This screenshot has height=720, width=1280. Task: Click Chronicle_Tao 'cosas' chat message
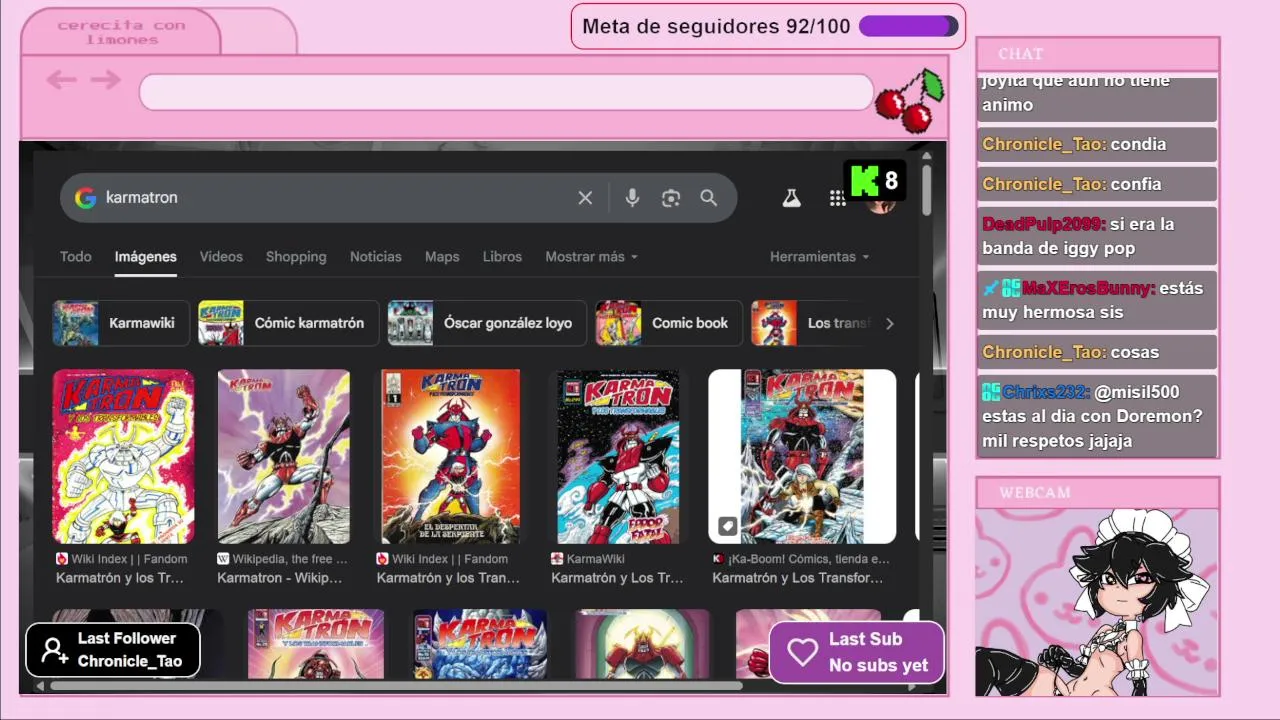click(x=1097, y=352)
